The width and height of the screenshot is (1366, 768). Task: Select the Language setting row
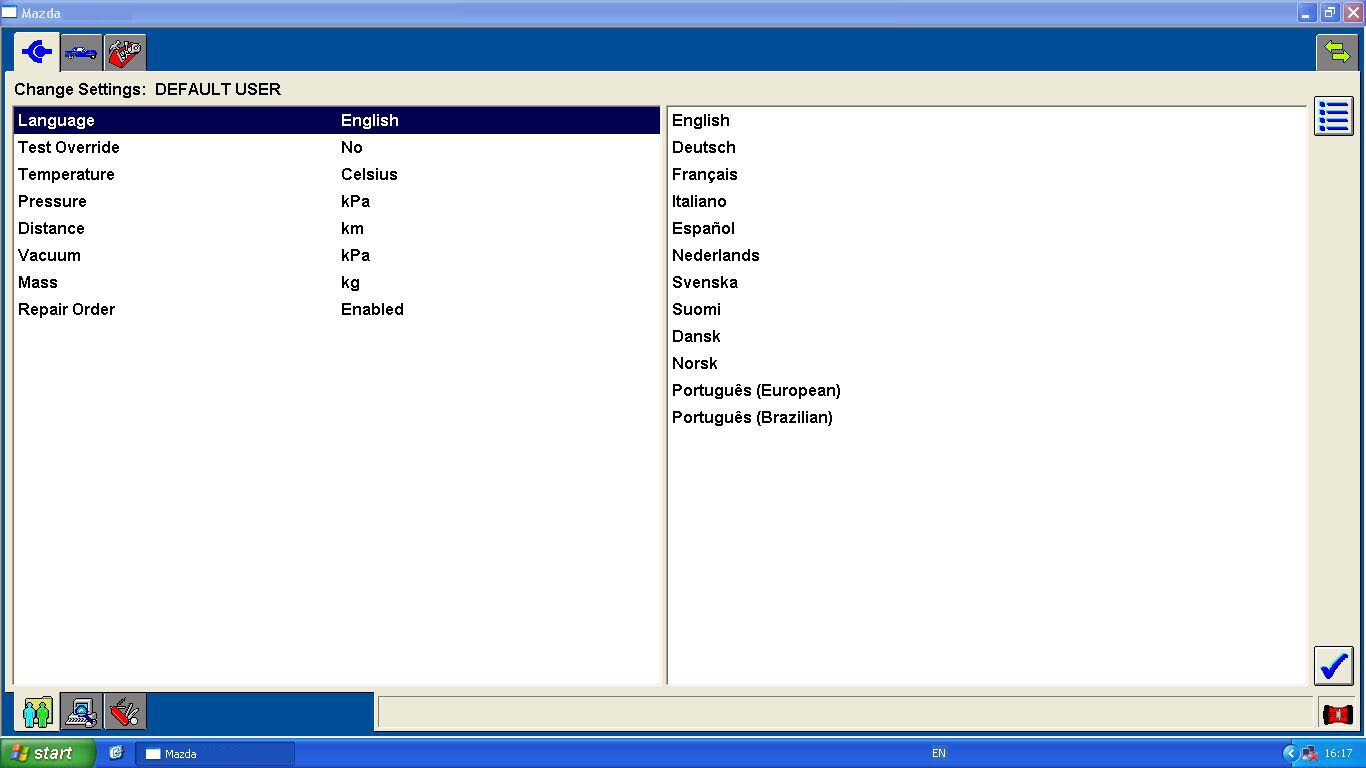337,120
